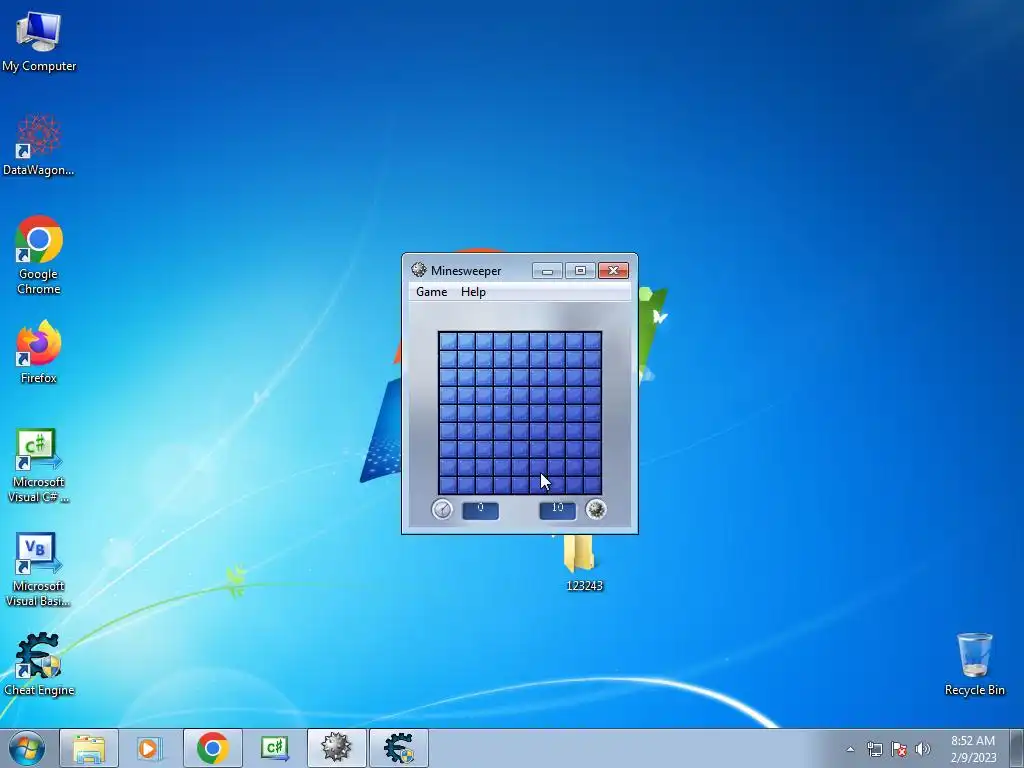Select the Cheat Engine desktop shortcut
The height and width of the screenshot is (768, 1024).
[39, 664]
